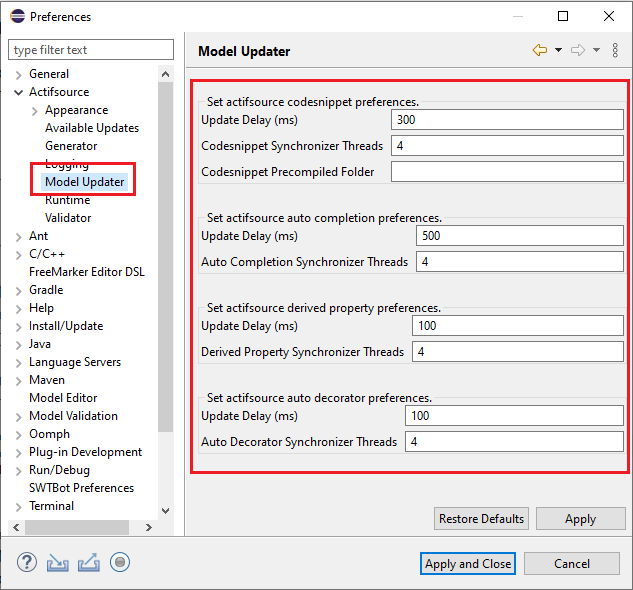The image size is (633, 590).
Task: Click the Eclipse icon in title bar
Action: click(x=17, y=17)
